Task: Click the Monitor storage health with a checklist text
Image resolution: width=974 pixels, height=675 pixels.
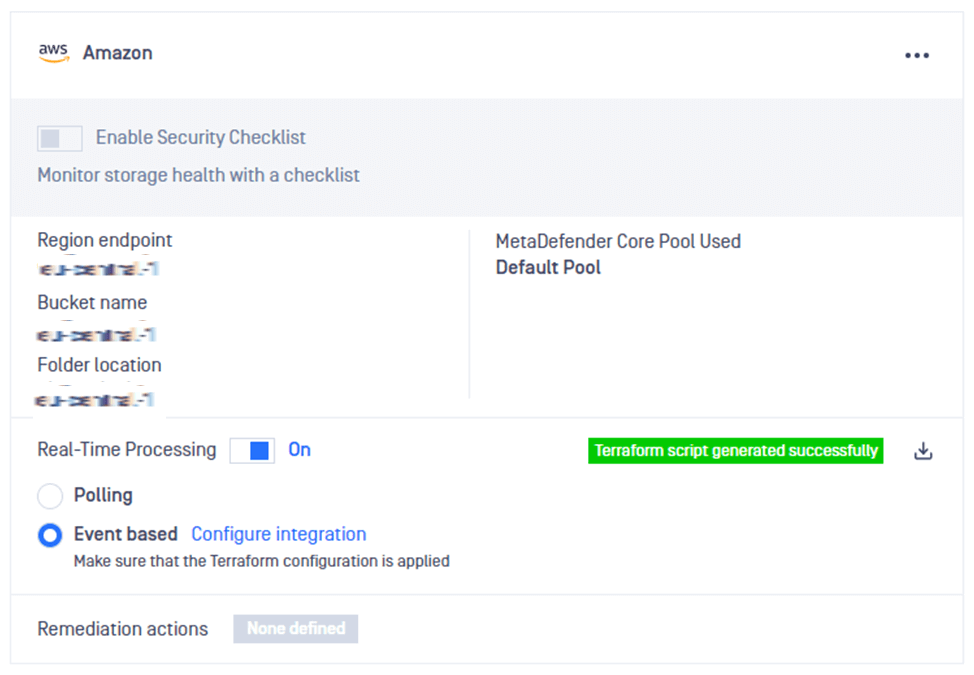Action: (x=199, y=176)
